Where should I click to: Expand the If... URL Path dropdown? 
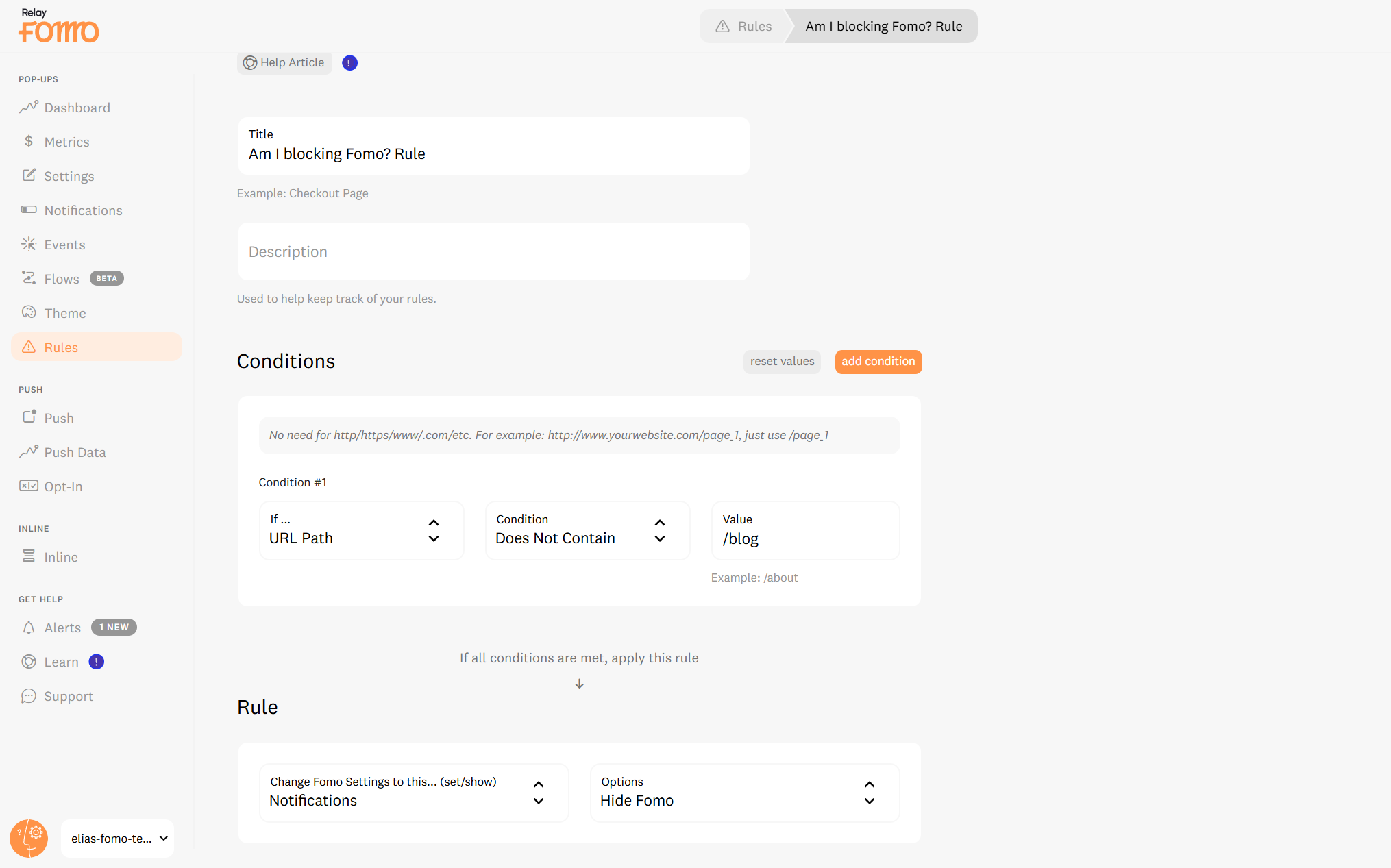361,530
